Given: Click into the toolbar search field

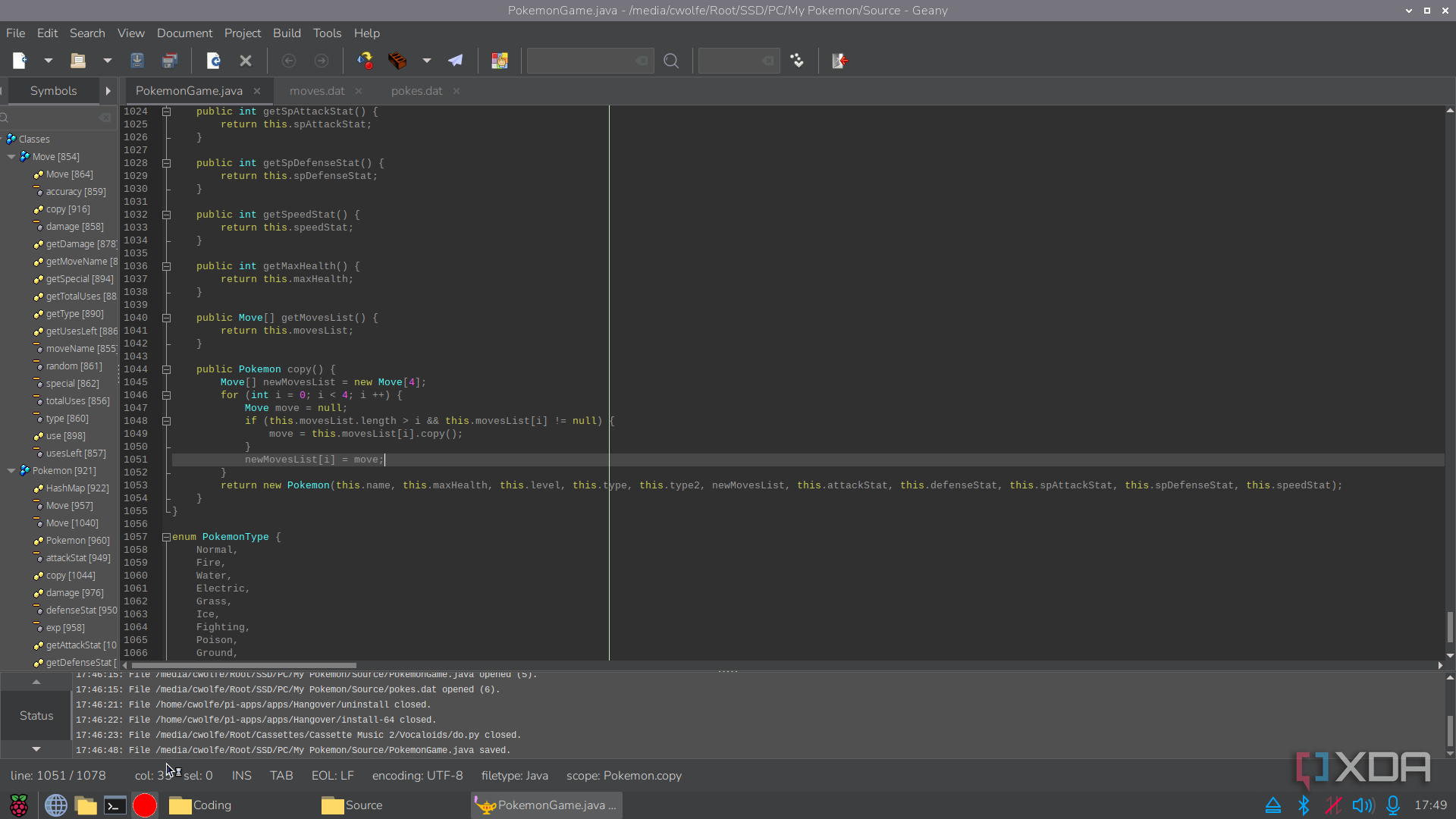Looking at the screenshot, I should [x=590, y=61].
